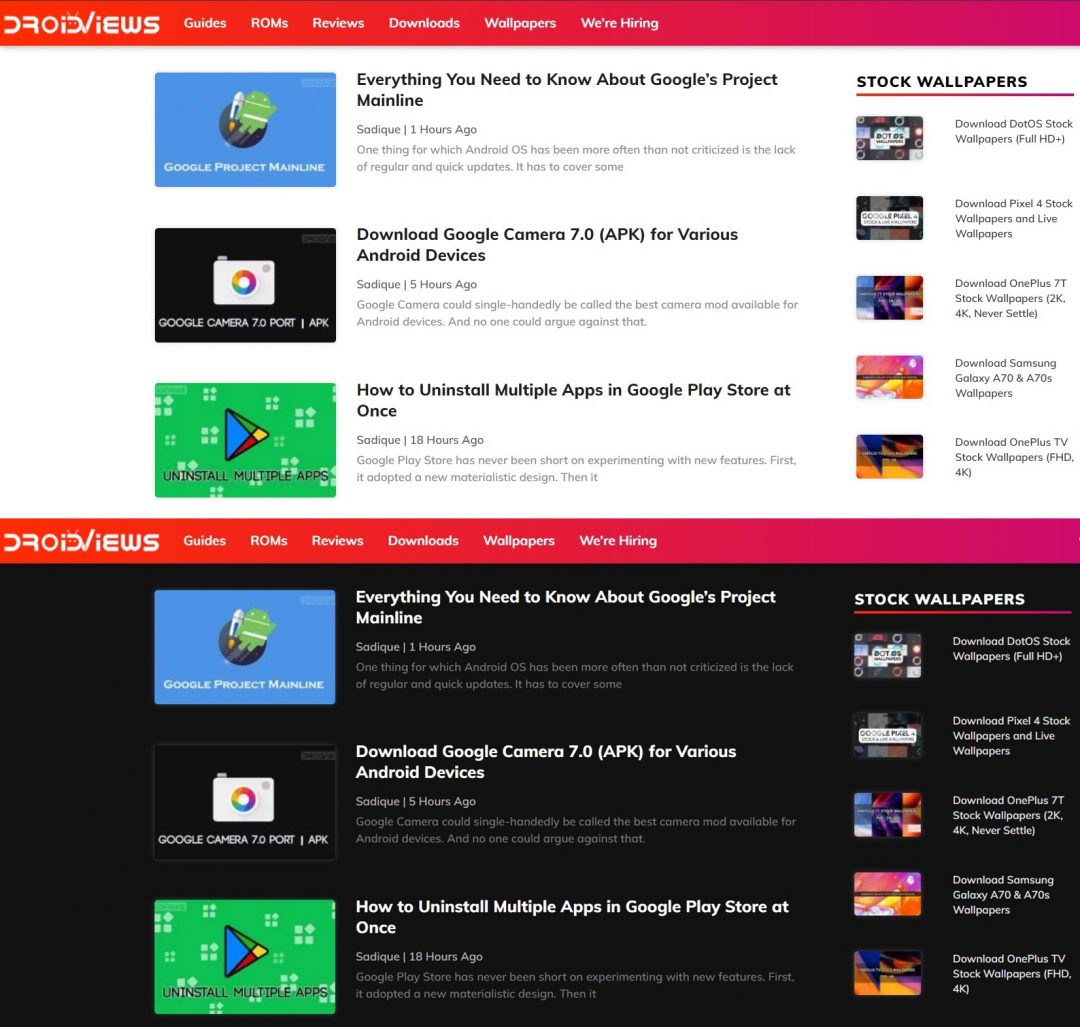Click the DroidViews logo in the dark-theme header
The height and width of the screenshot is (1027, 1080).
coord(81,541)
